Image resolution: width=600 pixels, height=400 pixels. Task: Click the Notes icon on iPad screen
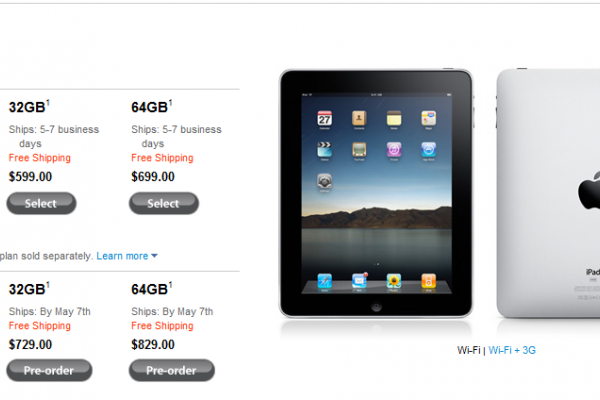click(x=394, y=118)
